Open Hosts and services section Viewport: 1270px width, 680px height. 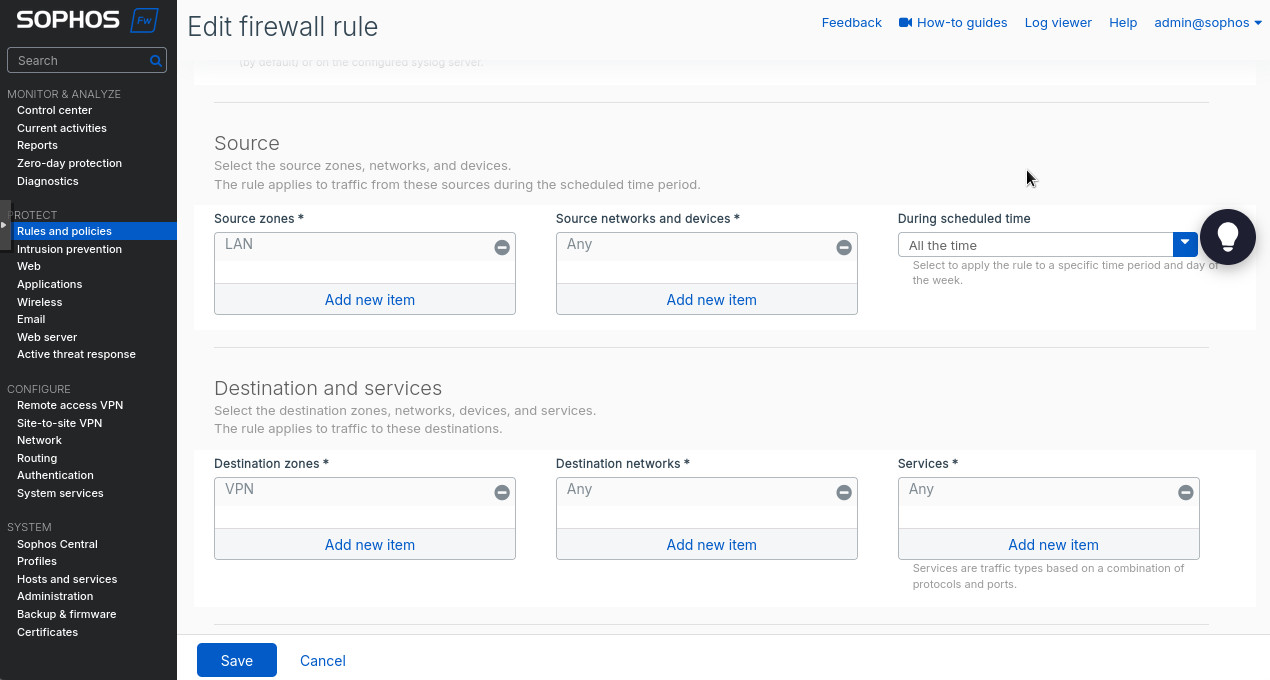[67, 579]
